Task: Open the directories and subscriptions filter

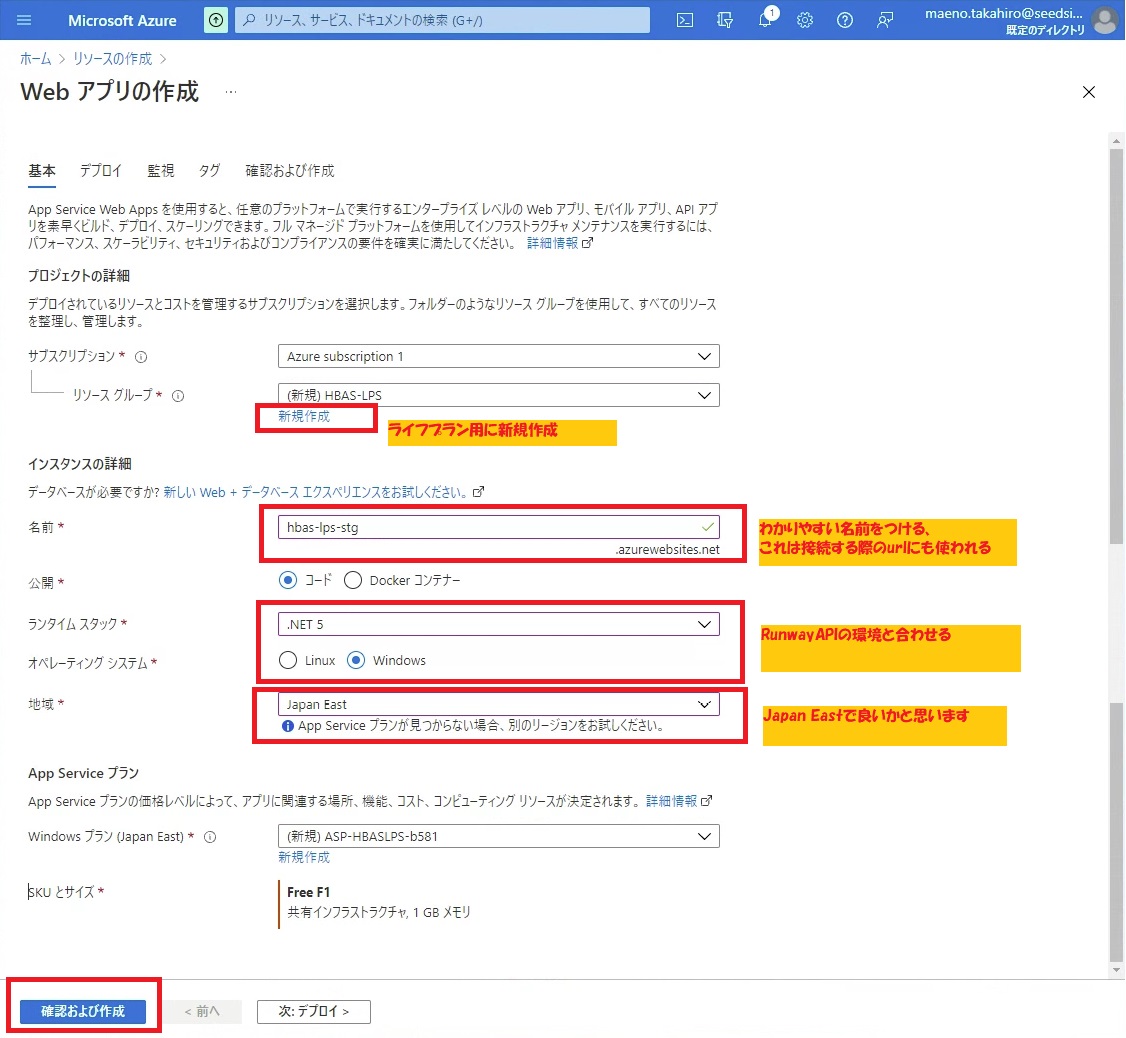Action: [725, 20]
